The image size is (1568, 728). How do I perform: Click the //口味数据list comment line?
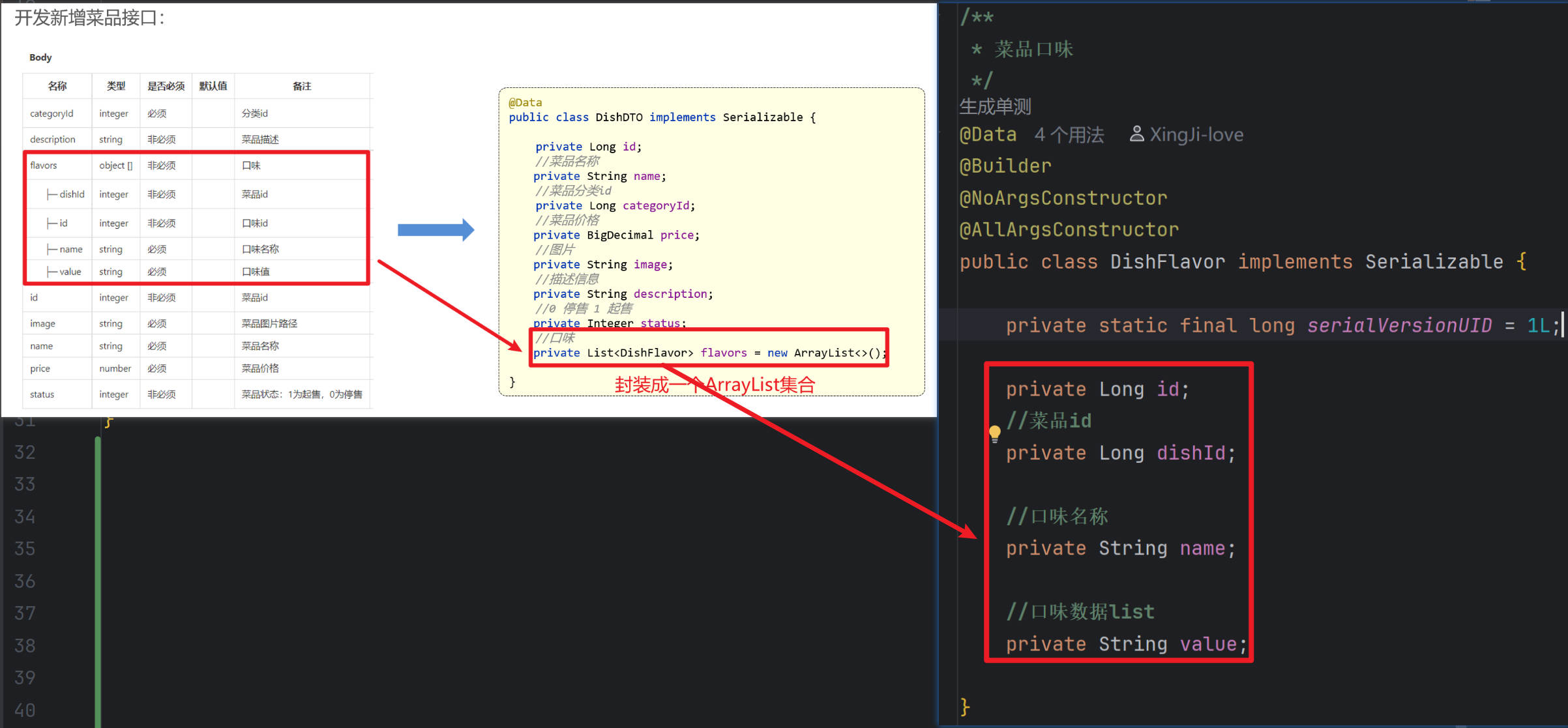[x=1080, y=612]
